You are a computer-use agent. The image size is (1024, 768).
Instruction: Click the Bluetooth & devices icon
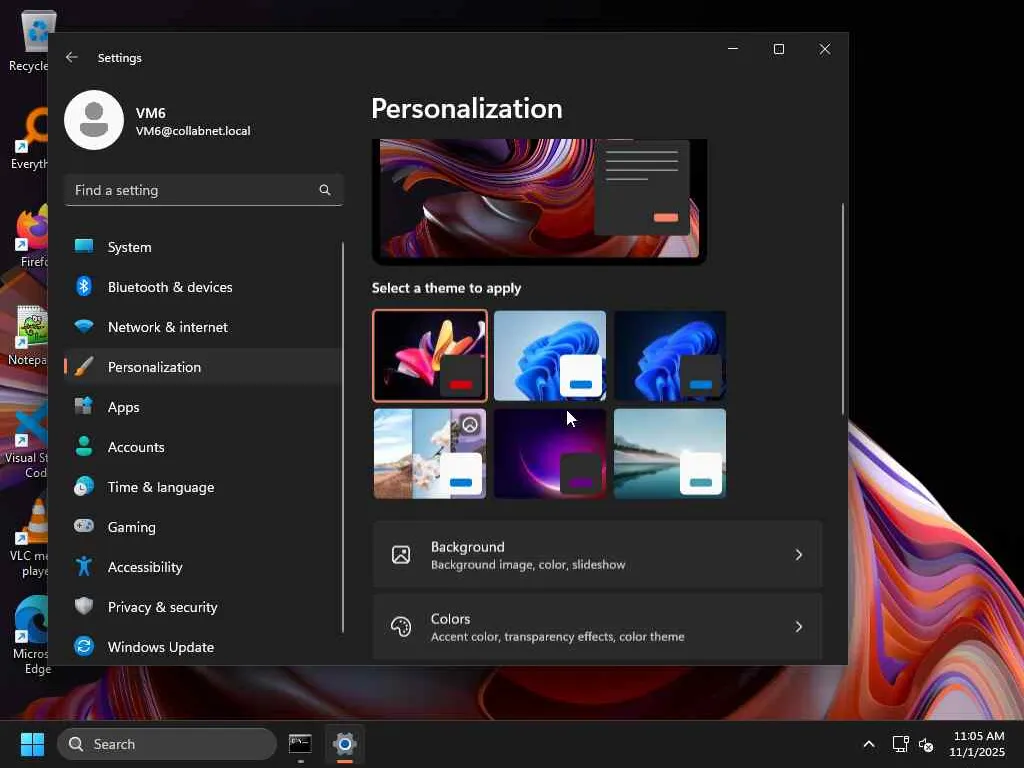tap(84, 287)
